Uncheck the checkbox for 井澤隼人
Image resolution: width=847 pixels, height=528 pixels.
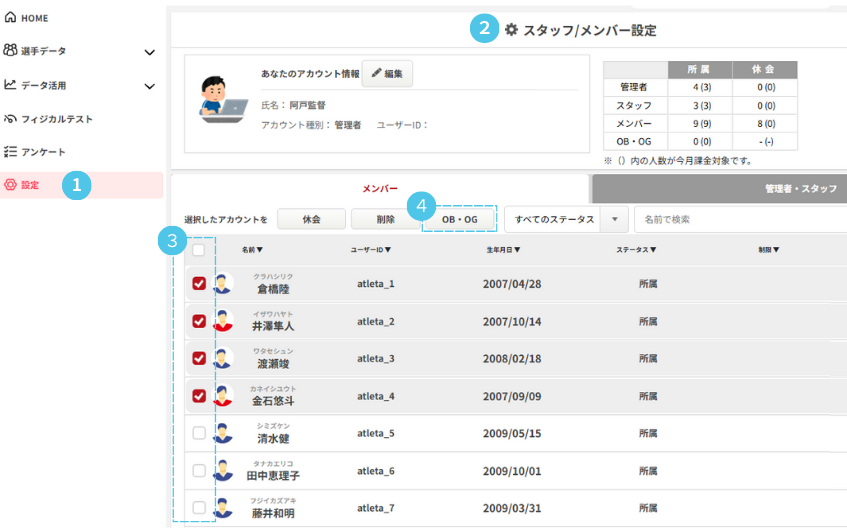(x=199, y=322)
